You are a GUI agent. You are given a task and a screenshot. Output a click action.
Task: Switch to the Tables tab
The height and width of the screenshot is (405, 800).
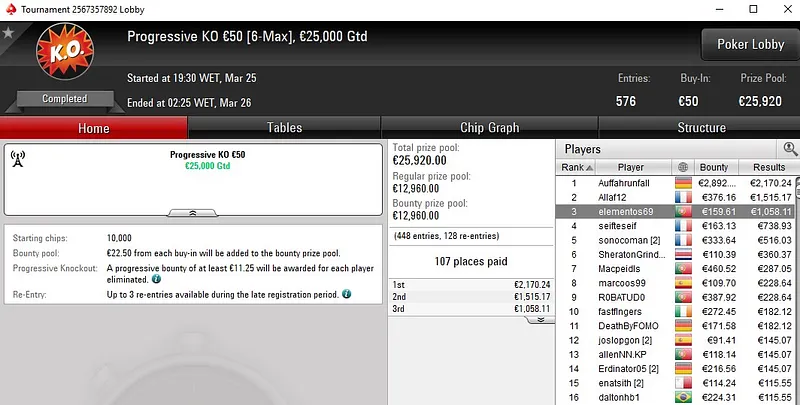click(x=284, y=128)
